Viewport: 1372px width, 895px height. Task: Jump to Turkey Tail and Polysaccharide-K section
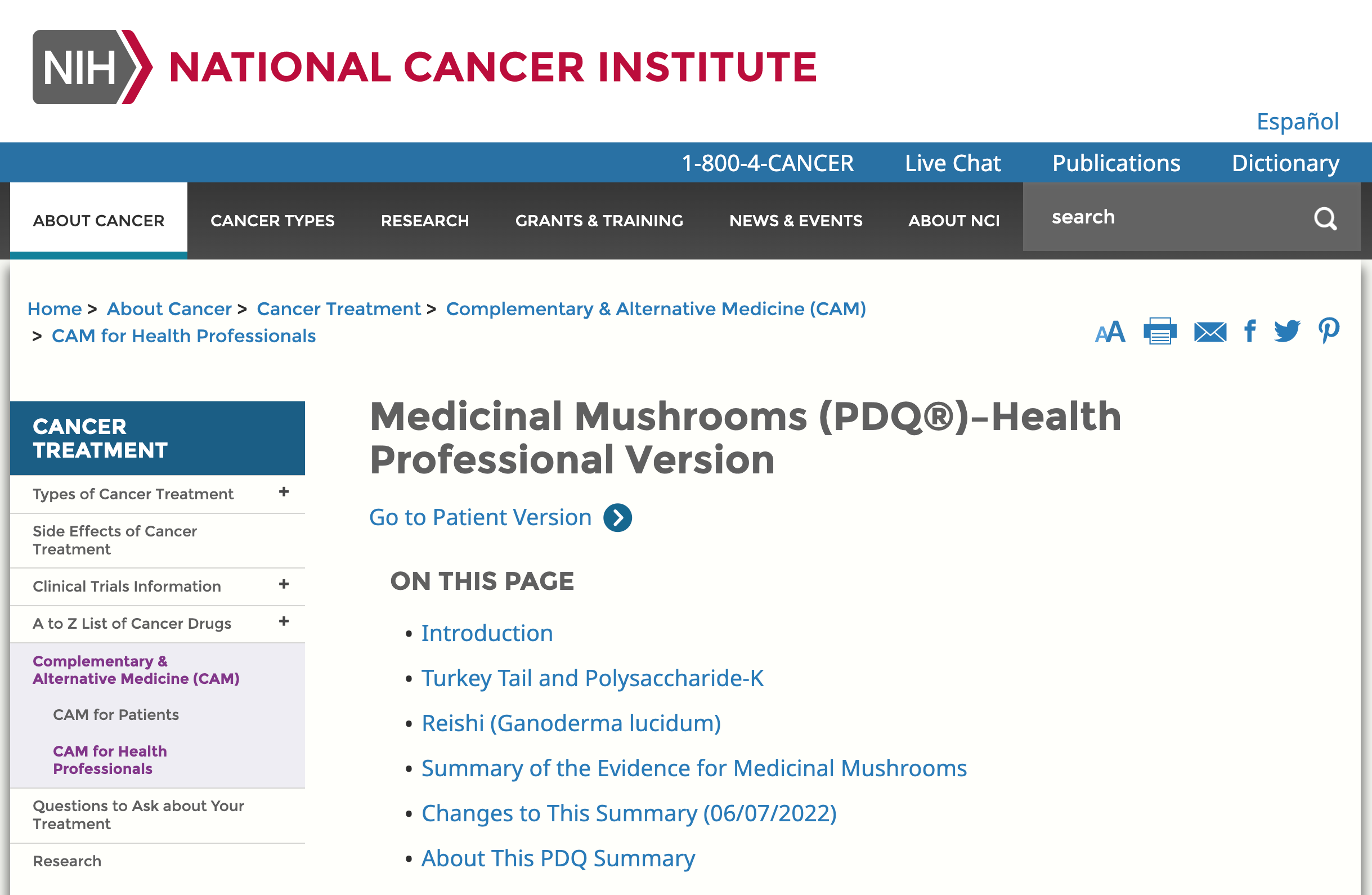[592, 678]
